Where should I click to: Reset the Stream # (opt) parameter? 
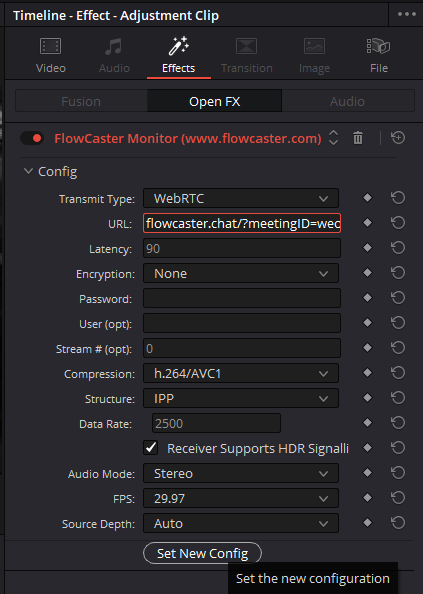point(398,348)
